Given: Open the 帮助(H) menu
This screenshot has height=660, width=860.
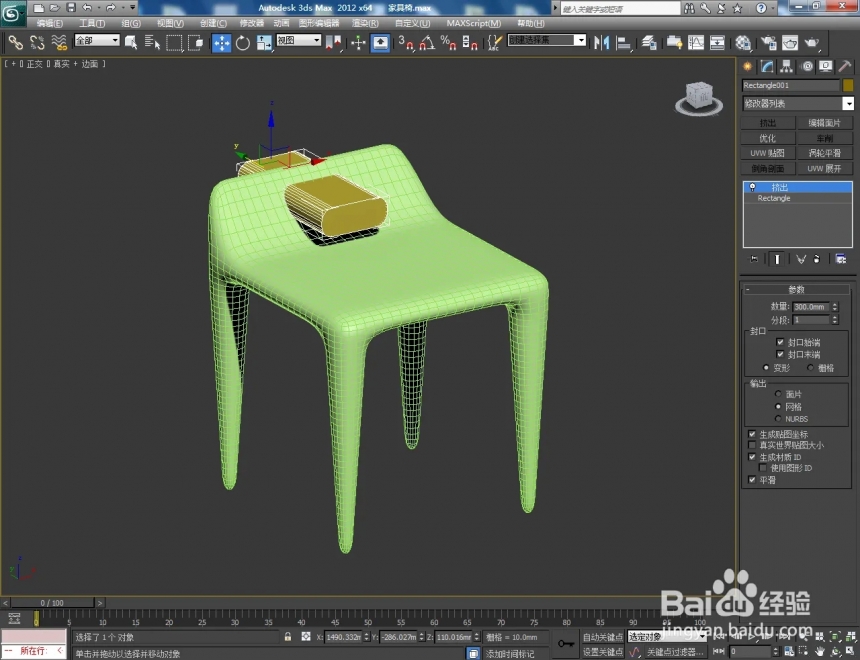Looking at the screenshot, I should 531,23.
